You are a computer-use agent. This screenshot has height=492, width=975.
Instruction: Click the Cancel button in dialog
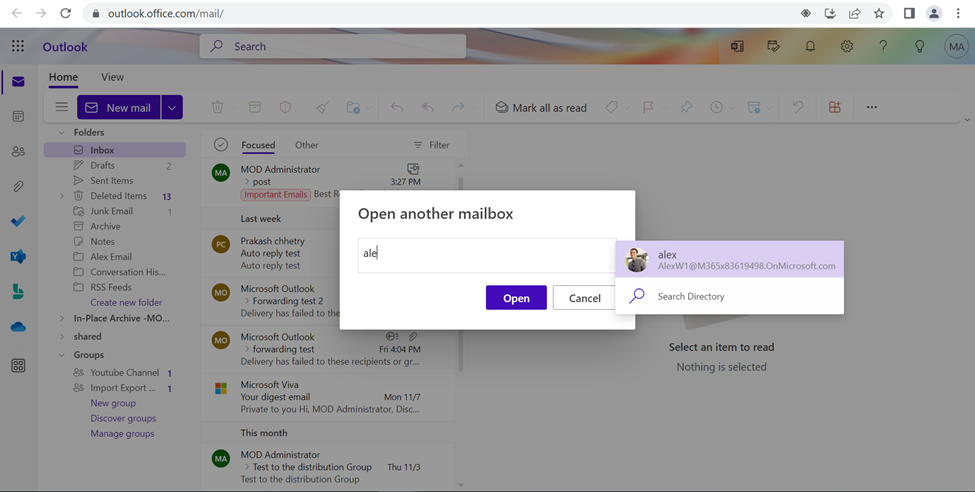[x=585, y=298]
